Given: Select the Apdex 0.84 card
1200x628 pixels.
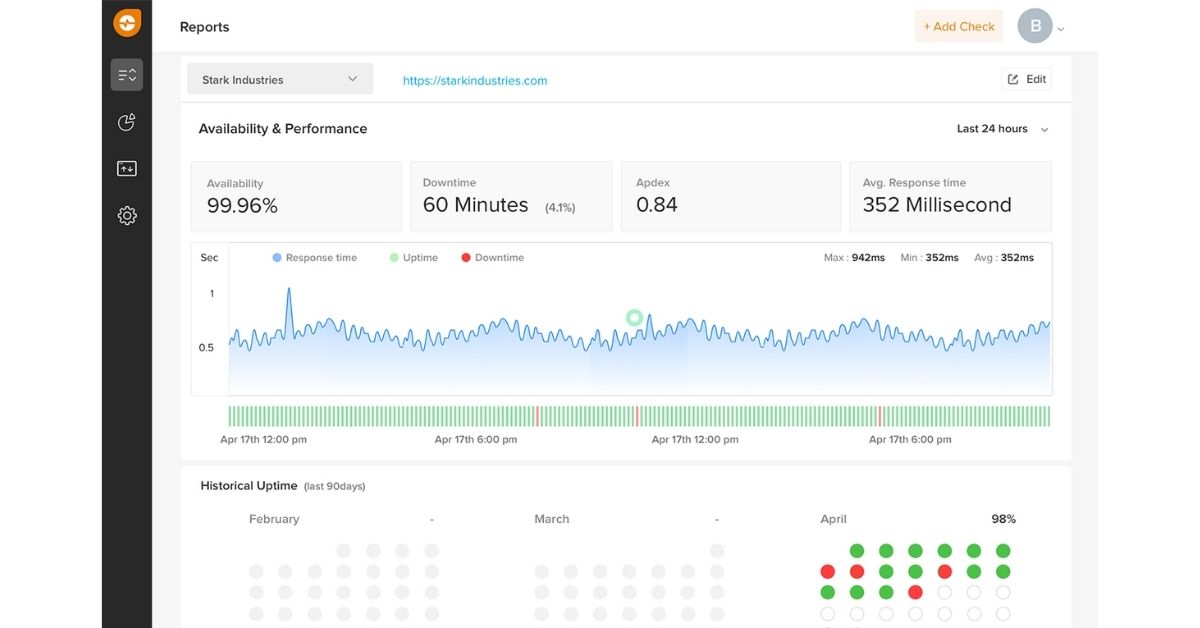Looking at the screenshot, I should click(730, 197).
